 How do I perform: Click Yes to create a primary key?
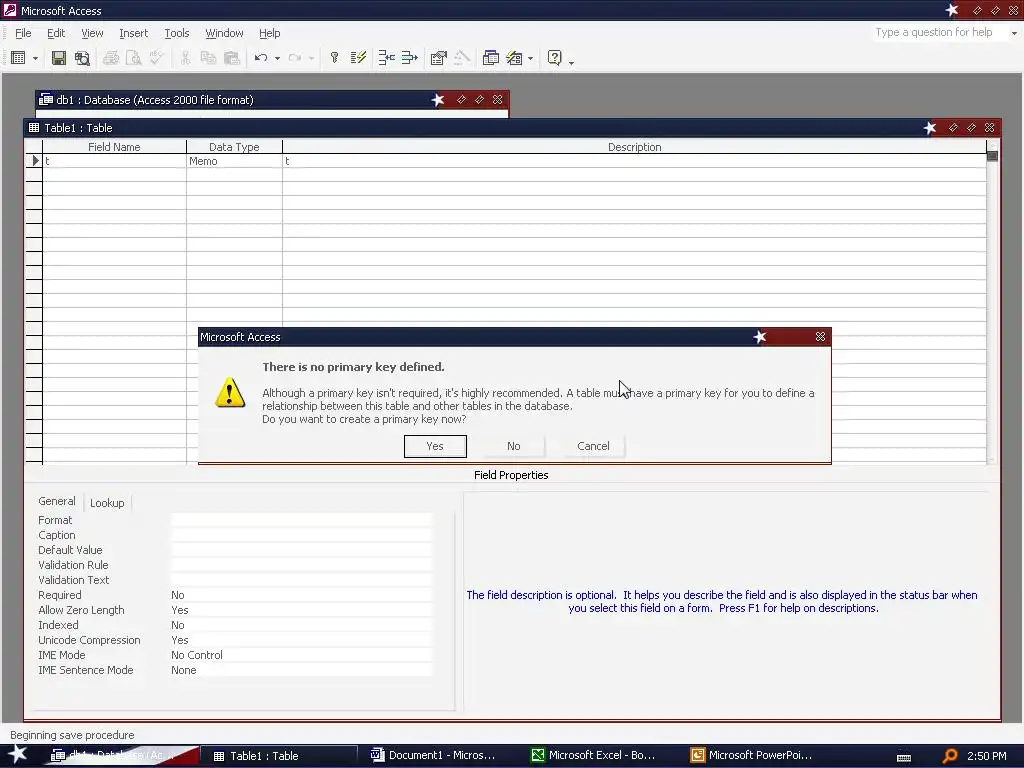coord(435,446)
